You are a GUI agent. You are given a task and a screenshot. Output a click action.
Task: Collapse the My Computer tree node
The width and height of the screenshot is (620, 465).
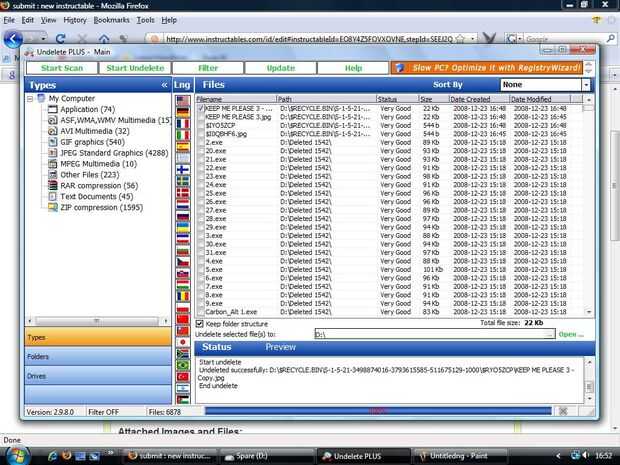30,98
